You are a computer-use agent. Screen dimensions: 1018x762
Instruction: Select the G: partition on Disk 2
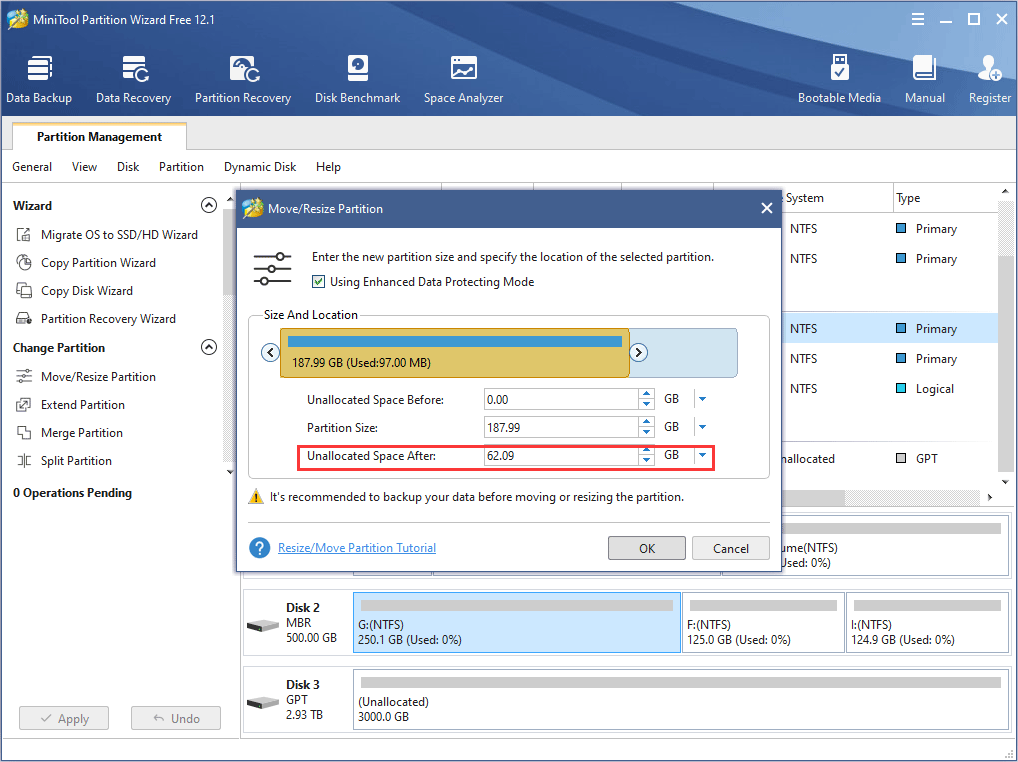pyautogui.click(x=516, y=622)
